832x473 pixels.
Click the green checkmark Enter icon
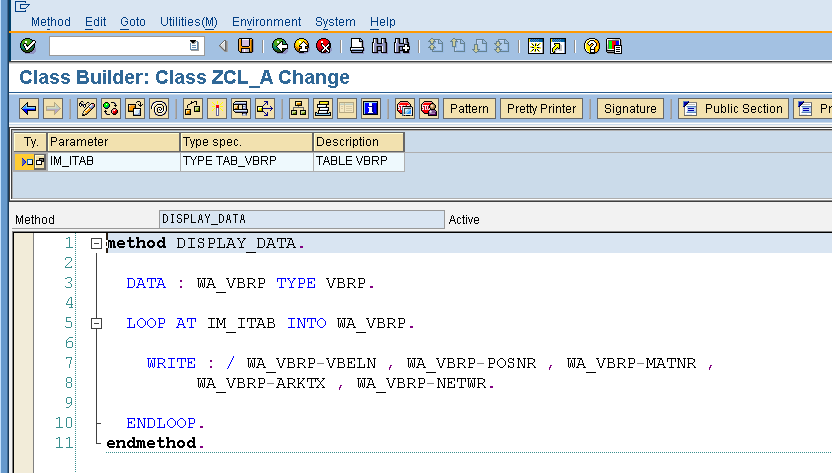(28, 46)
